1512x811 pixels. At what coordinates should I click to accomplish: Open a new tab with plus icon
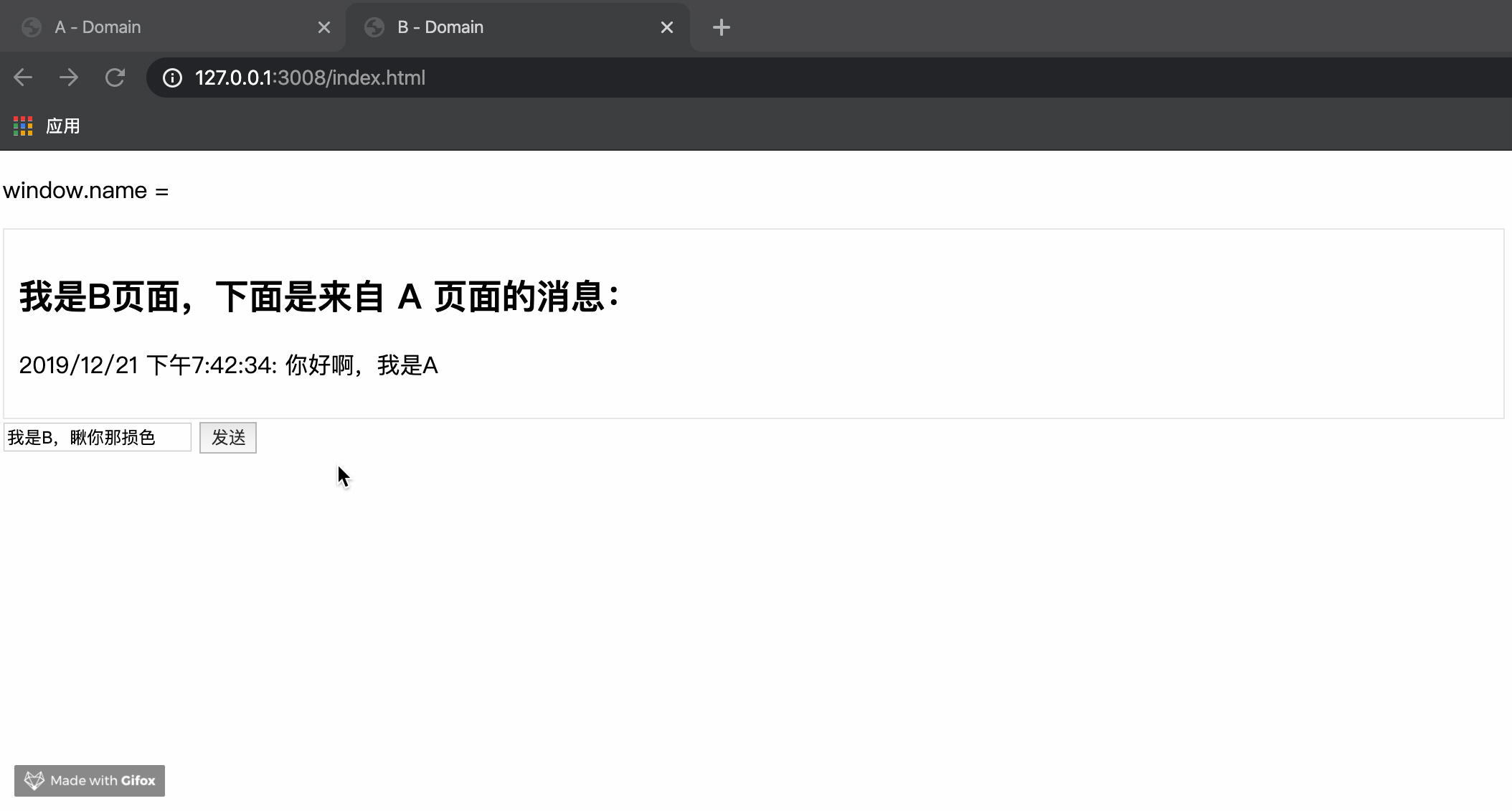[x=722, y=27]
